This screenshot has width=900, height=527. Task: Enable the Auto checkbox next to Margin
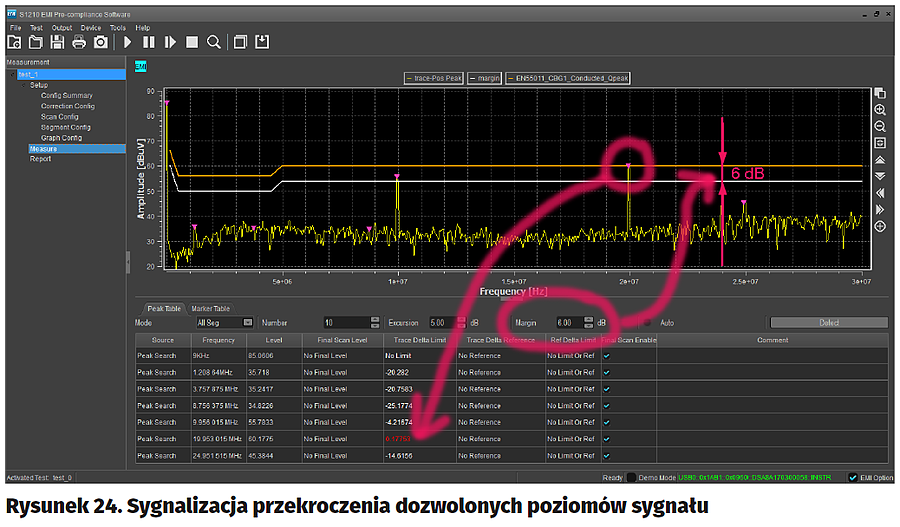[646, 323]
